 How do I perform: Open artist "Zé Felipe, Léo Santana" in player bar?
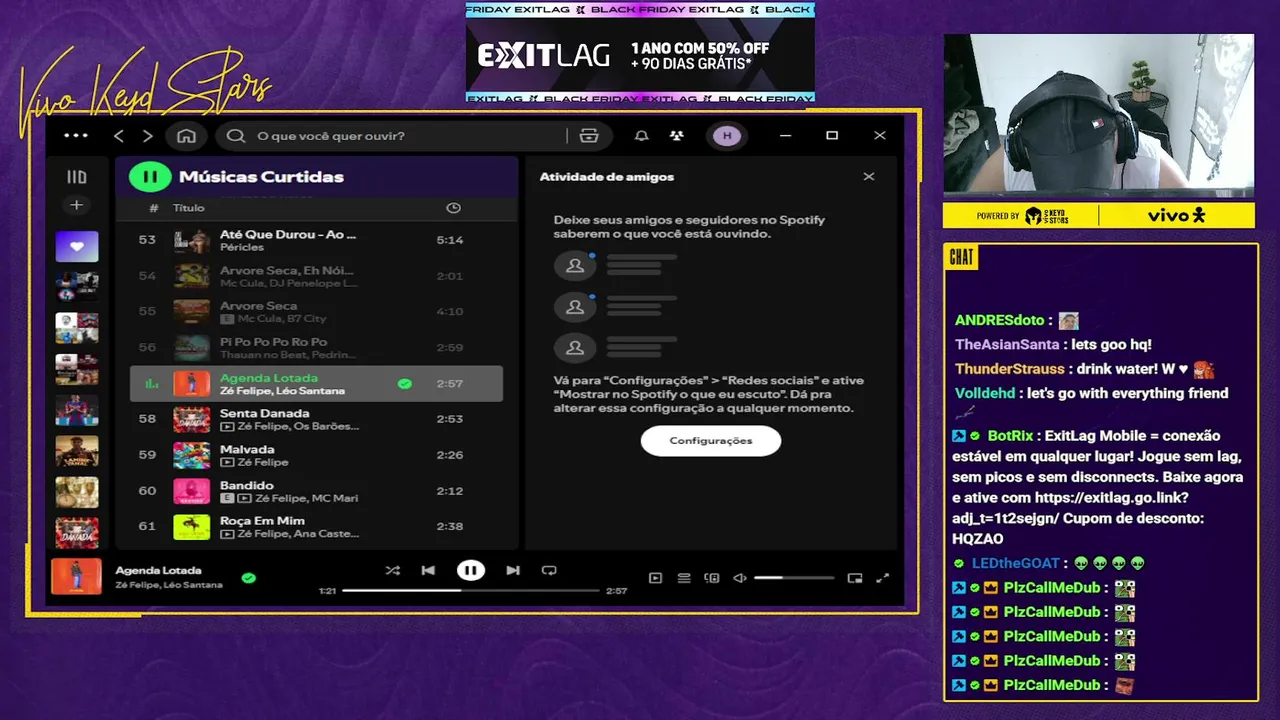click(x=168, y=585)
